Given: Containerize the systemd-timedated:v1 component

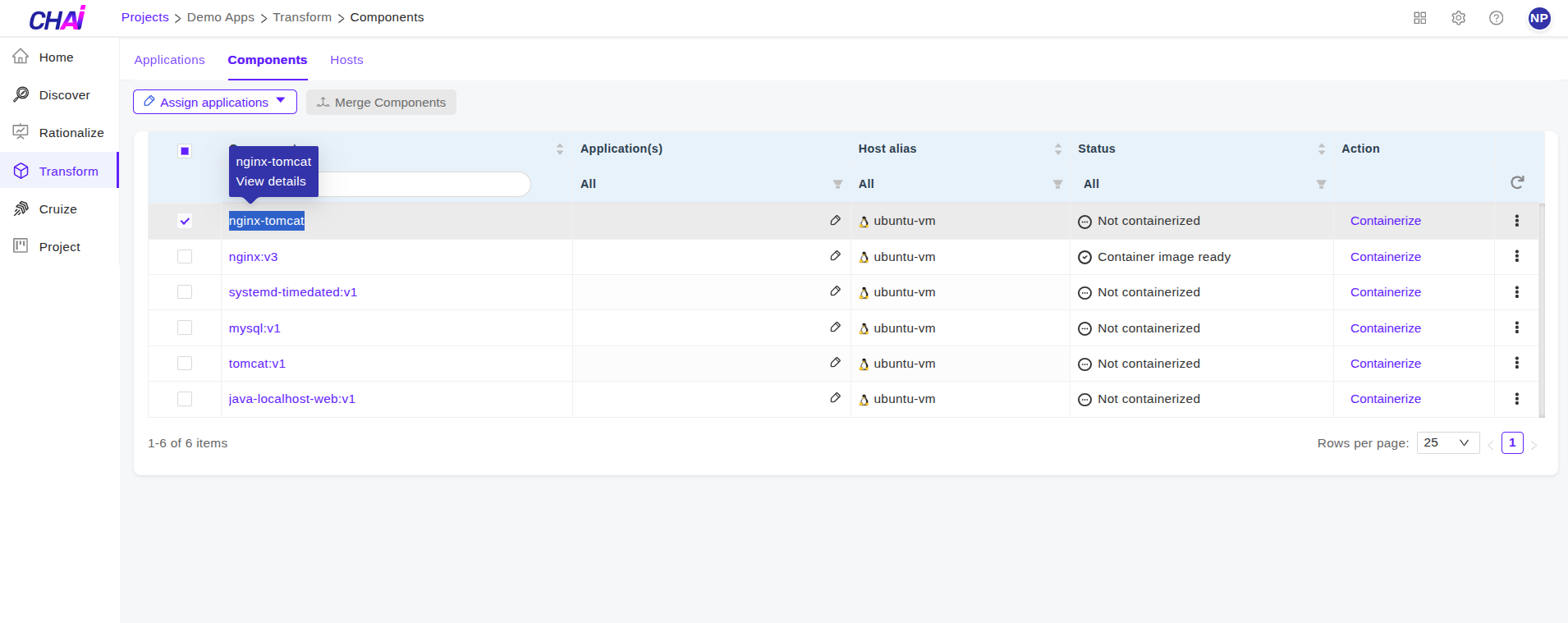Looking at the screenshot, I should click(1386, 292).
